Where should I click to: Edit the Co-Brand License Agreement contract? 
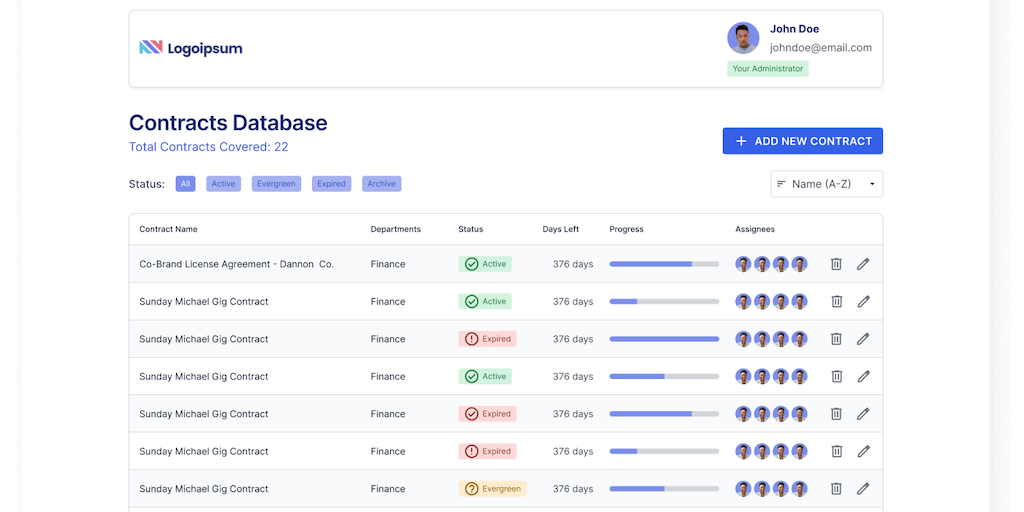863,264
